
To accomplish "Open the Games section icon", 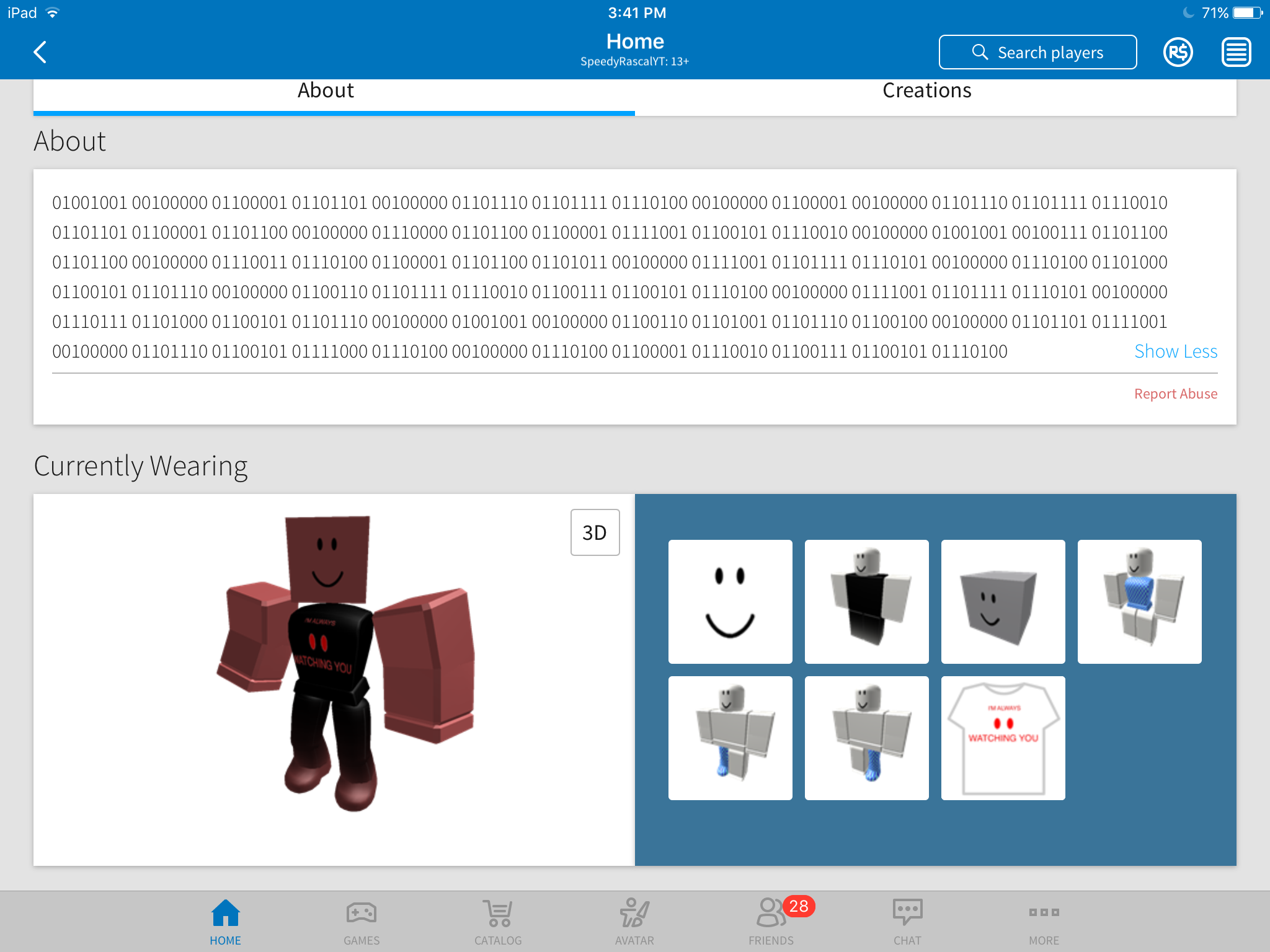I will (361, 912).
